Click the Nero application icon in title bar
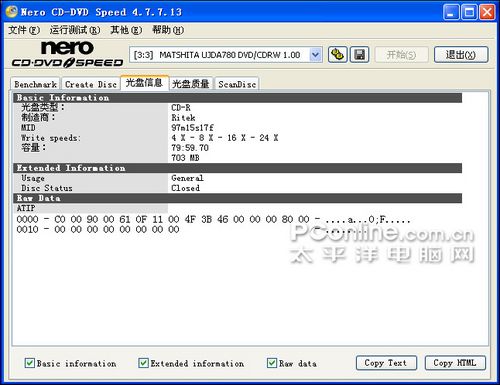The image size is (500, 385). (x=11, y=12)
